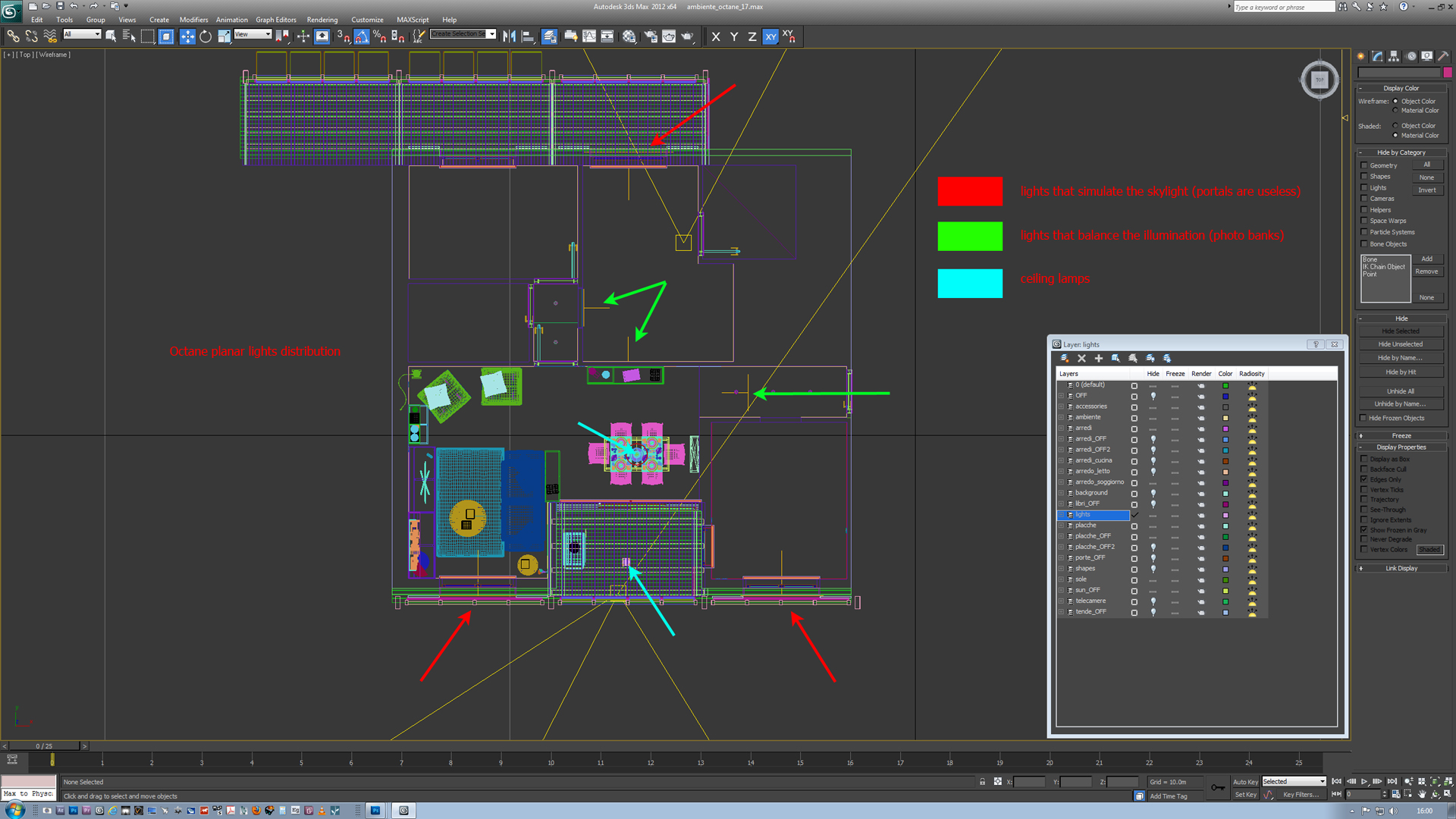
Task: Expand the arredi layer tree node
Action: pyautogui.click(x=1062, y=428)
